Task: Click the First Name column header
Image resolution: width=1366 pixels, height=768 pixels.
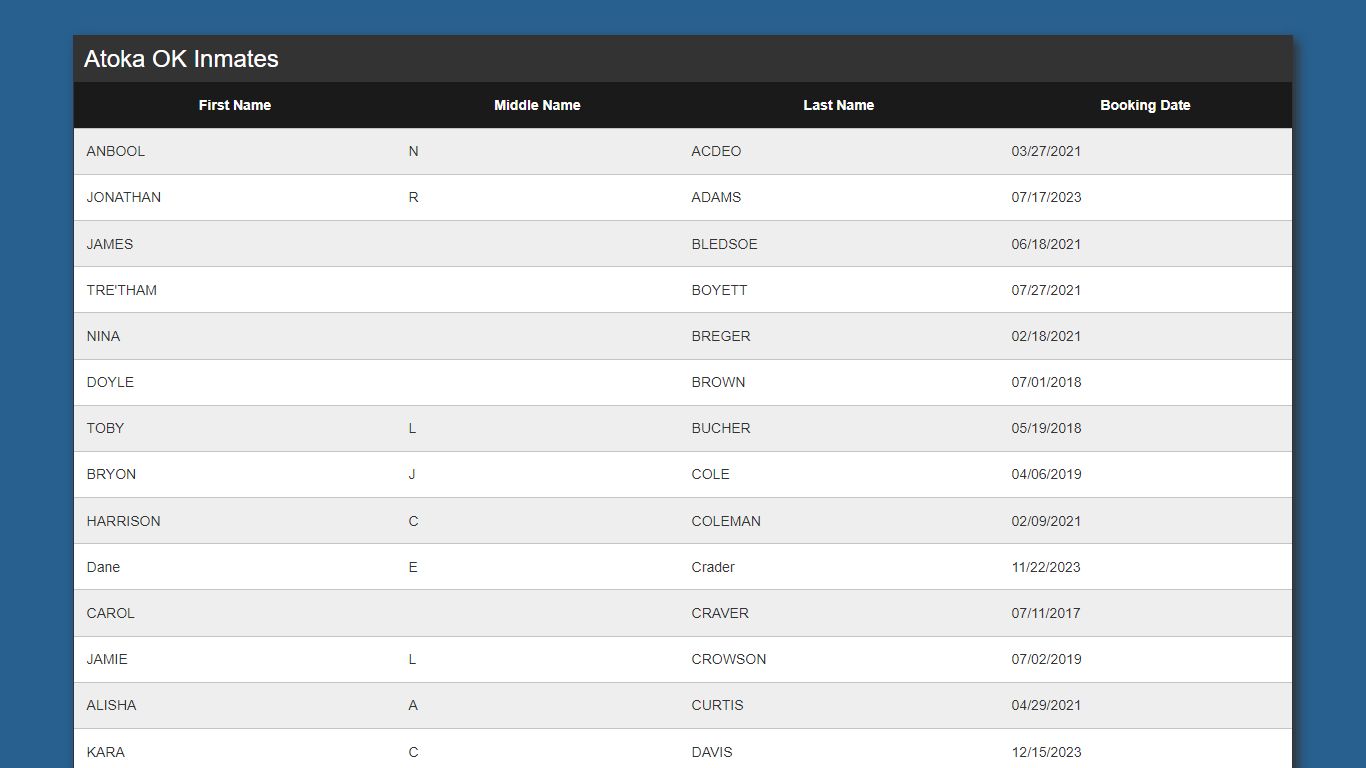Action: (x=235, y=105)
